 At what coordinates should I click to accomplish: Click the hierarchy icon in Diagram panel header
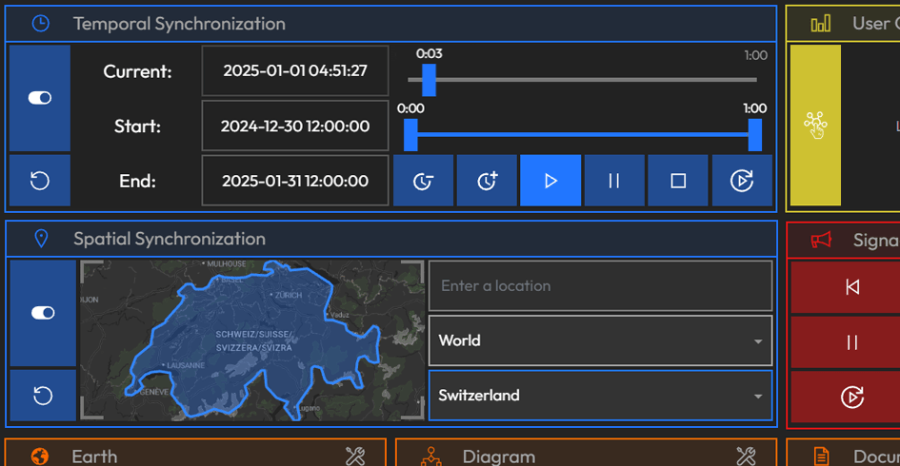click(431, 457)
